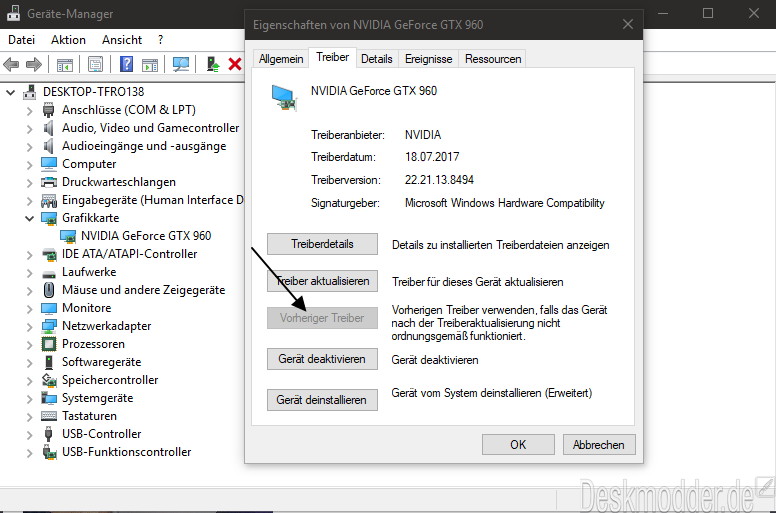Close the NVIDIA properties dialog with X

628,24
